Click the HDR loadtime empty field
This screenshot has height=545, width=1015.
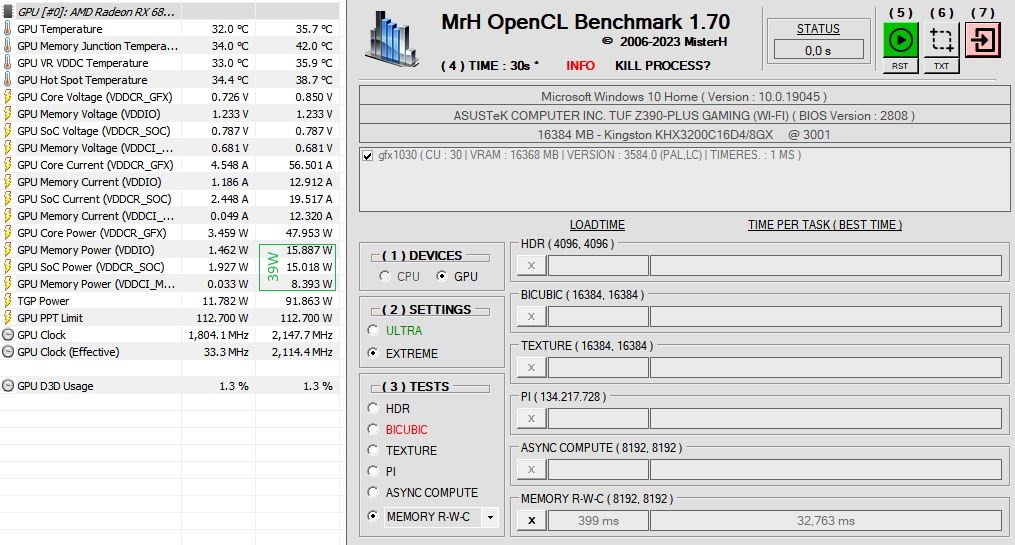[598, 265]
